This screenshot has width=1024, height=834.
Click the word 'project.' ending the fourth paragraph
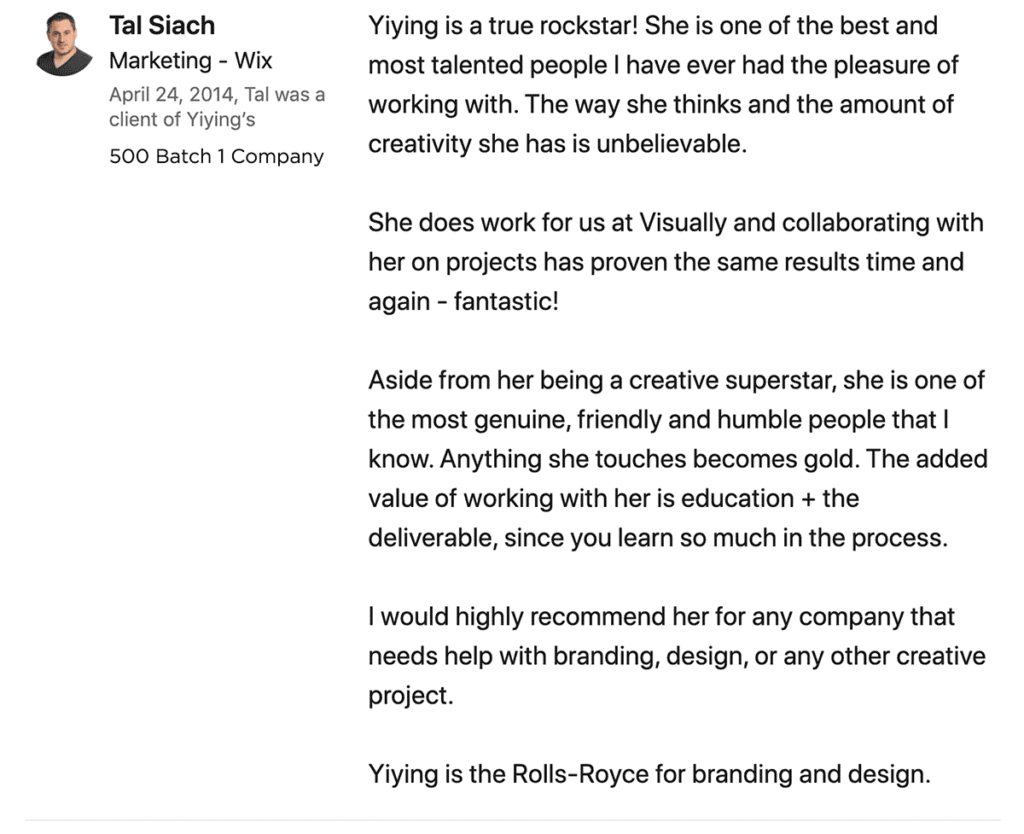(x=411, y=696)
